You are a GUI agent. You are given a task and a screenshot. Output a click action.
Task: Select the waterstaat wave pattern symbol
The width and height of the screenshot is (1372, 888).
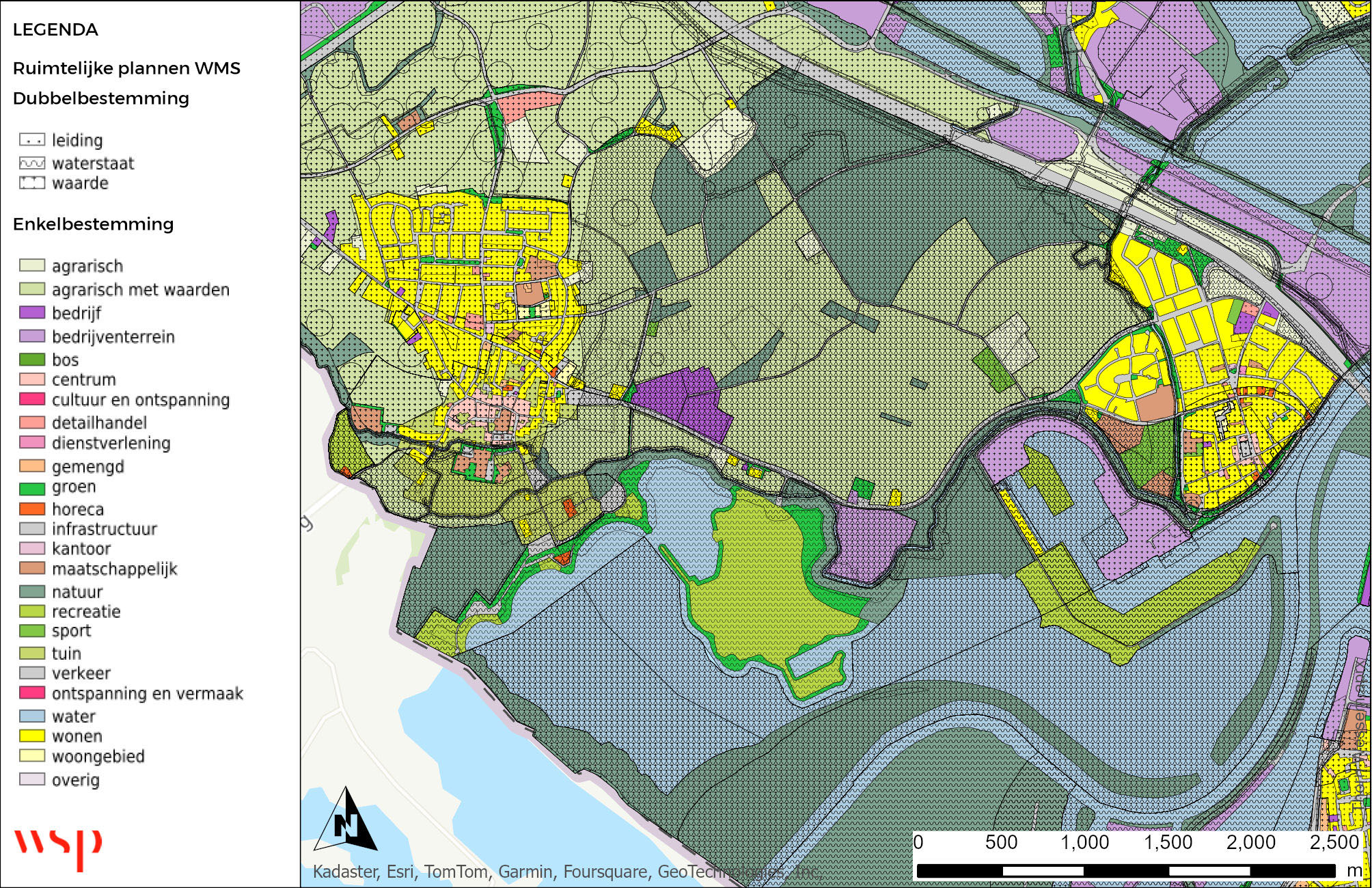tap(32, 163)
